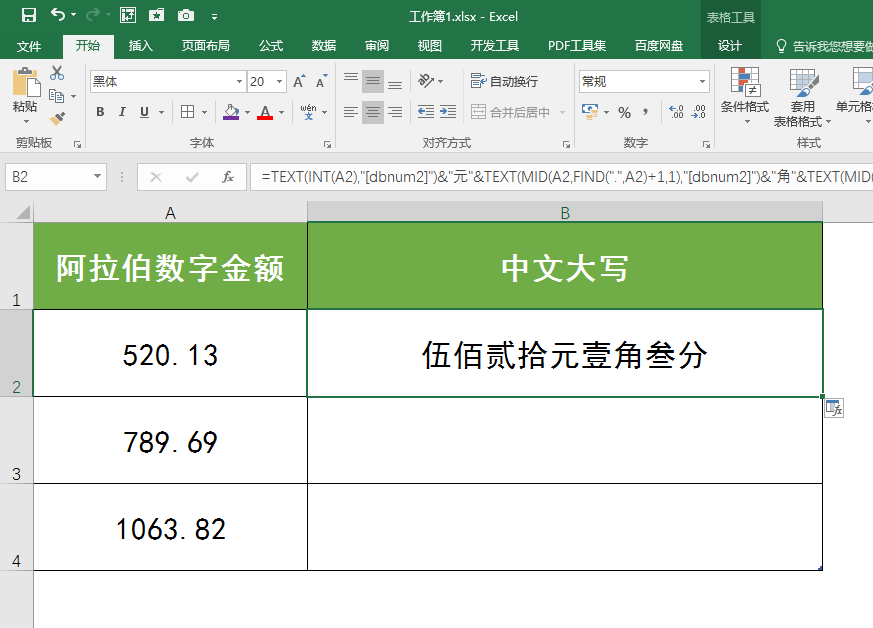The width and height of the screenshot is (873, 628).
Task: Click the Insert Function fx icon
Action: 227,177
